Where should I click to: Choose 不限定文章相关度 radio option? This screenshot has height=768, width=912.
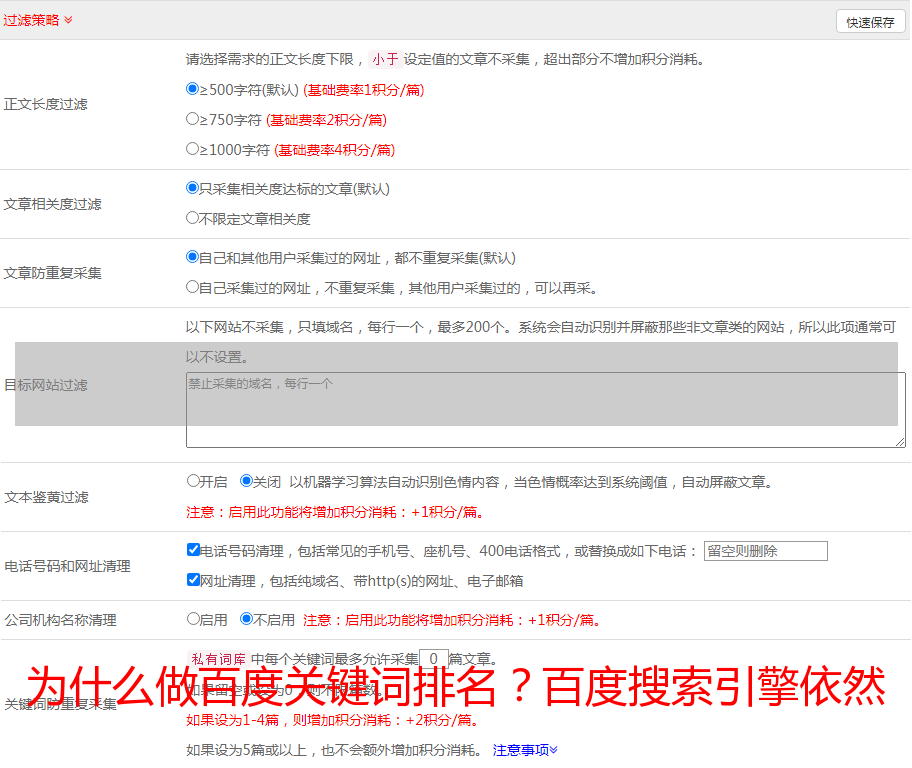tap(192, 218)
